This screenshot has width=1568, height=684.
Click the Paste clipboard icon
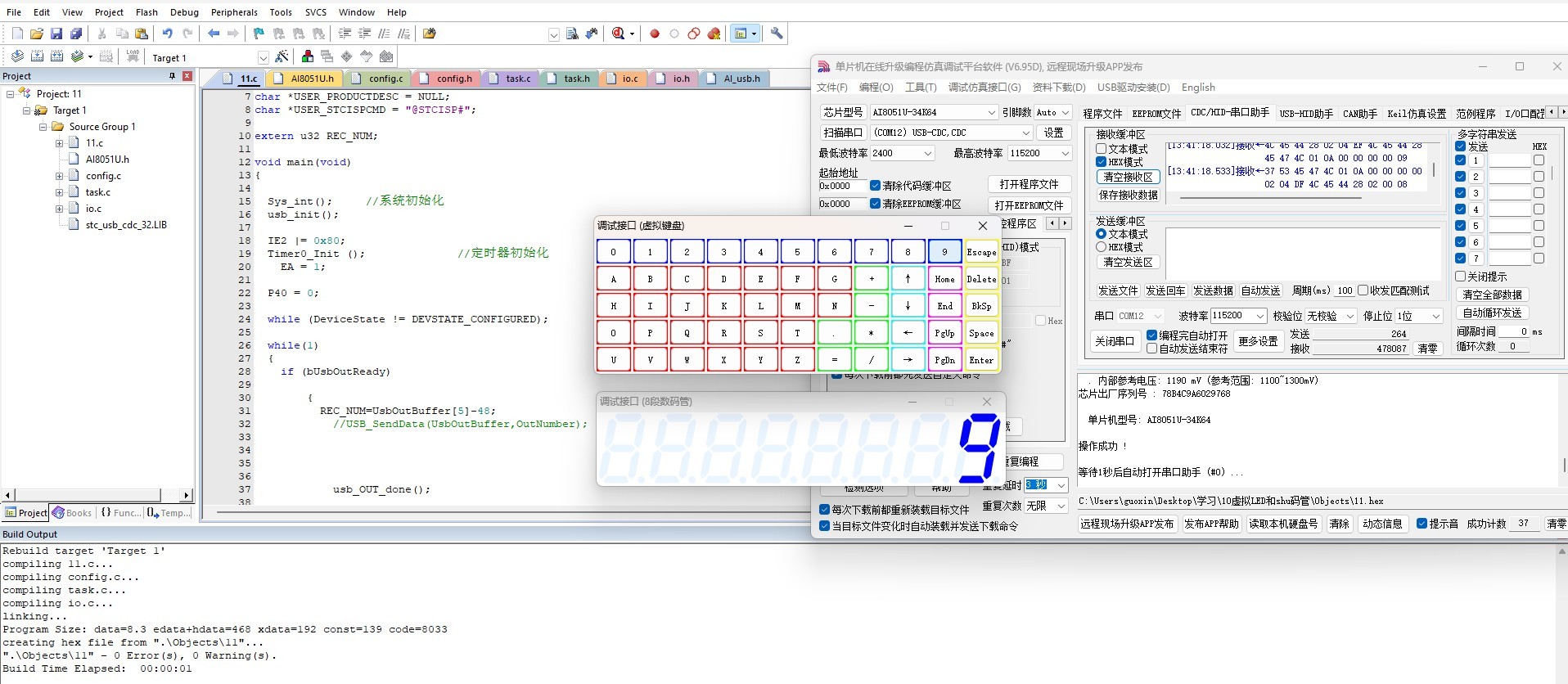coord(142,34)
